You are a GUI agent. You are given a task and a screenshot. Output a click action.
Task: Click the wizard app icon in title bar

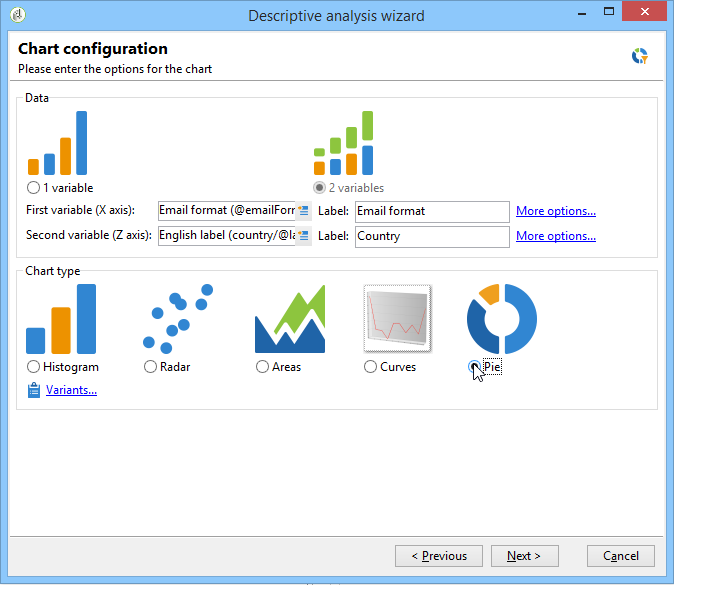tap(18, 15)
